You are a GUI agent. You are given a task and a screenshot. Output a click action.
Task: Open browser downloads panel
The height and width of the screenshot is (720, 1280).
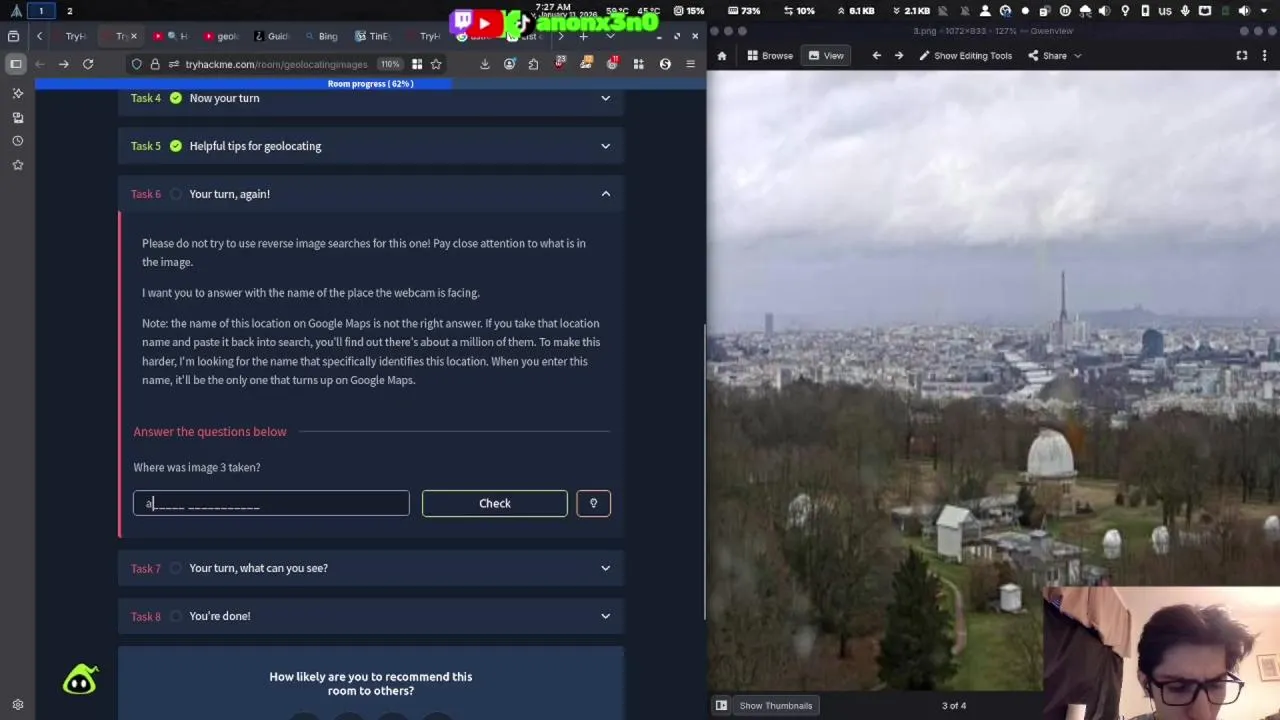[485, 64]
